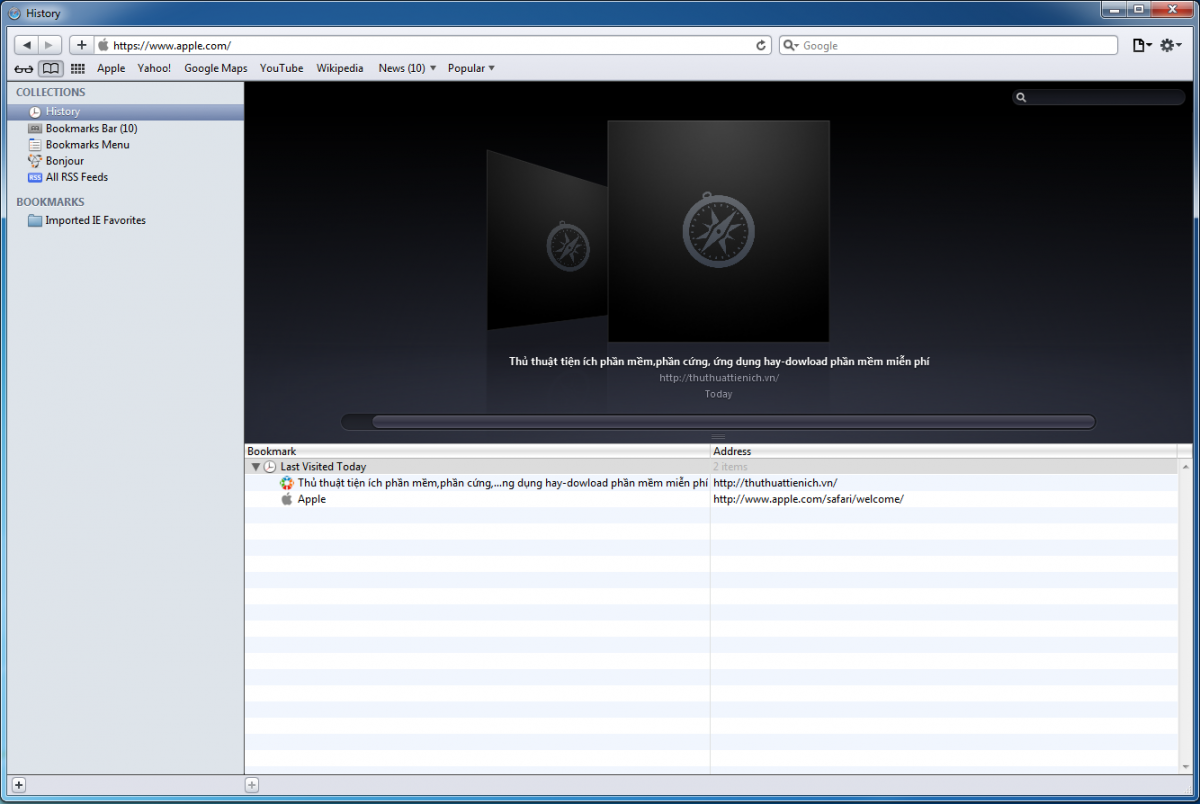Click the Back navigation arrow
The width and height of the screenshot is (1200, 804).
coord(27,45)
